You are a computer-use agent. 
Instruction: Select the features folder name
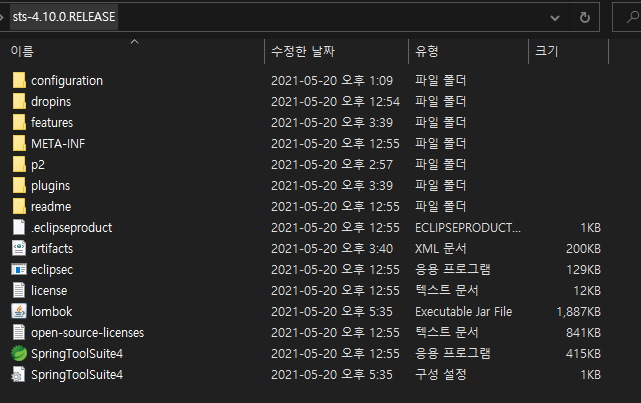click(52, 123)
